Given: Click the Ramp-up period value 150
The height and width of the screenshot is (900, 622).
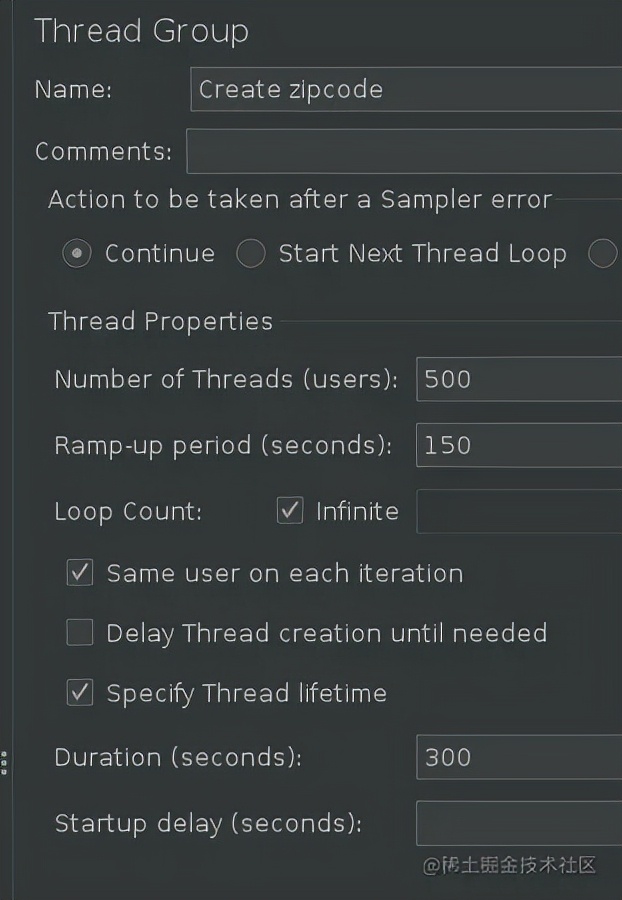Looking at the screenshot, I should [x=518, y=445].
